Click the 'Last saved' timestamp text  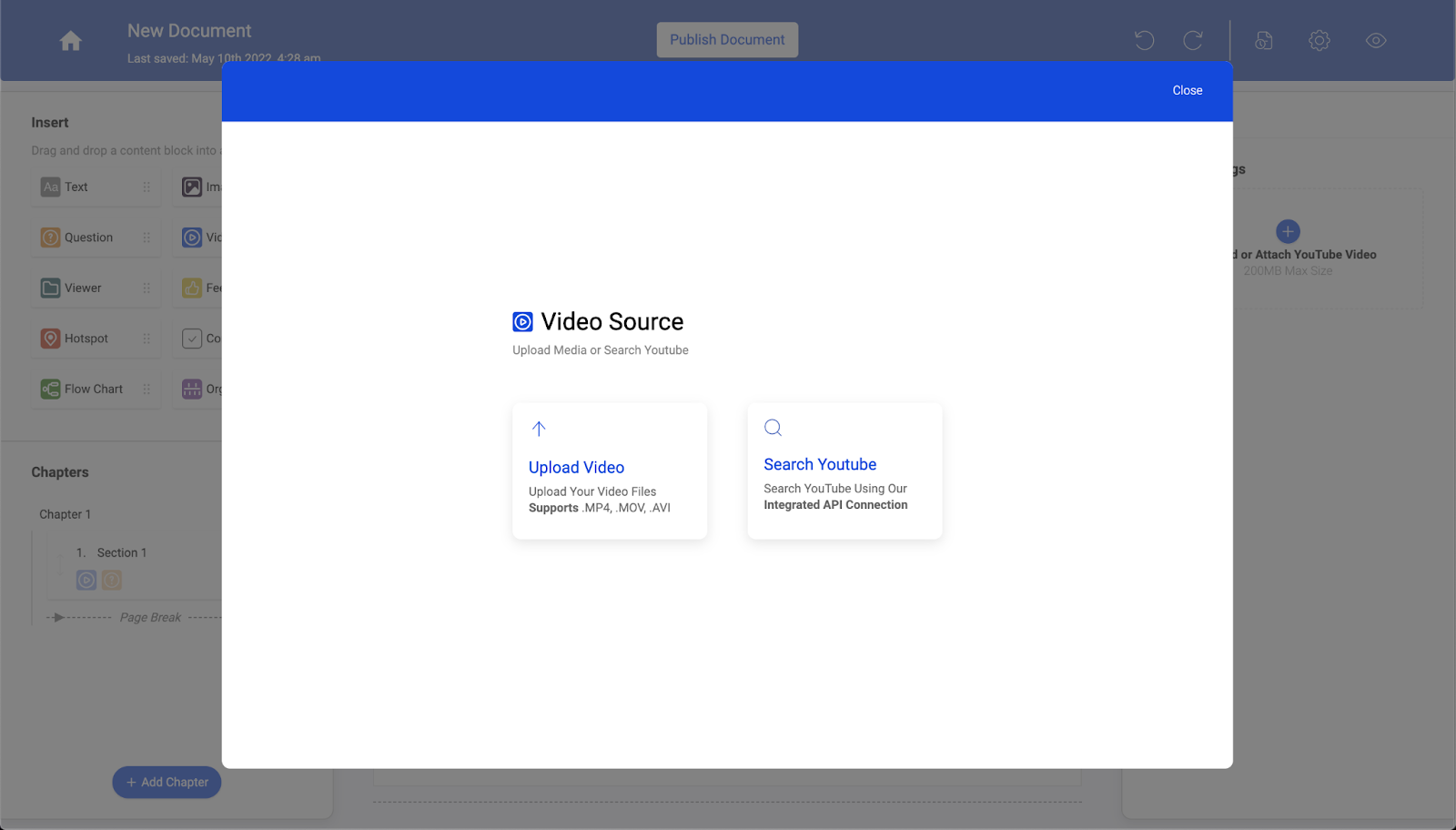coord(224,58)
